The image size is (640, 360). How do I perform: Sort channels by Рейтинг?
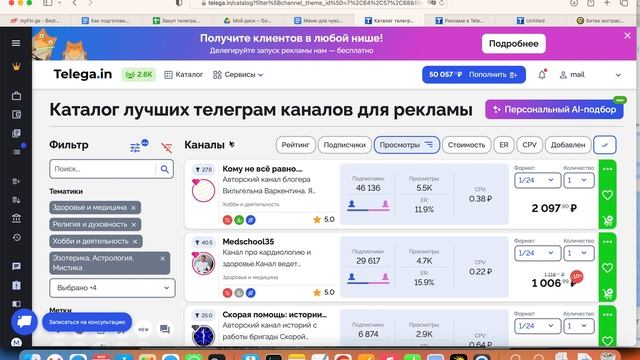coord(296,145)
